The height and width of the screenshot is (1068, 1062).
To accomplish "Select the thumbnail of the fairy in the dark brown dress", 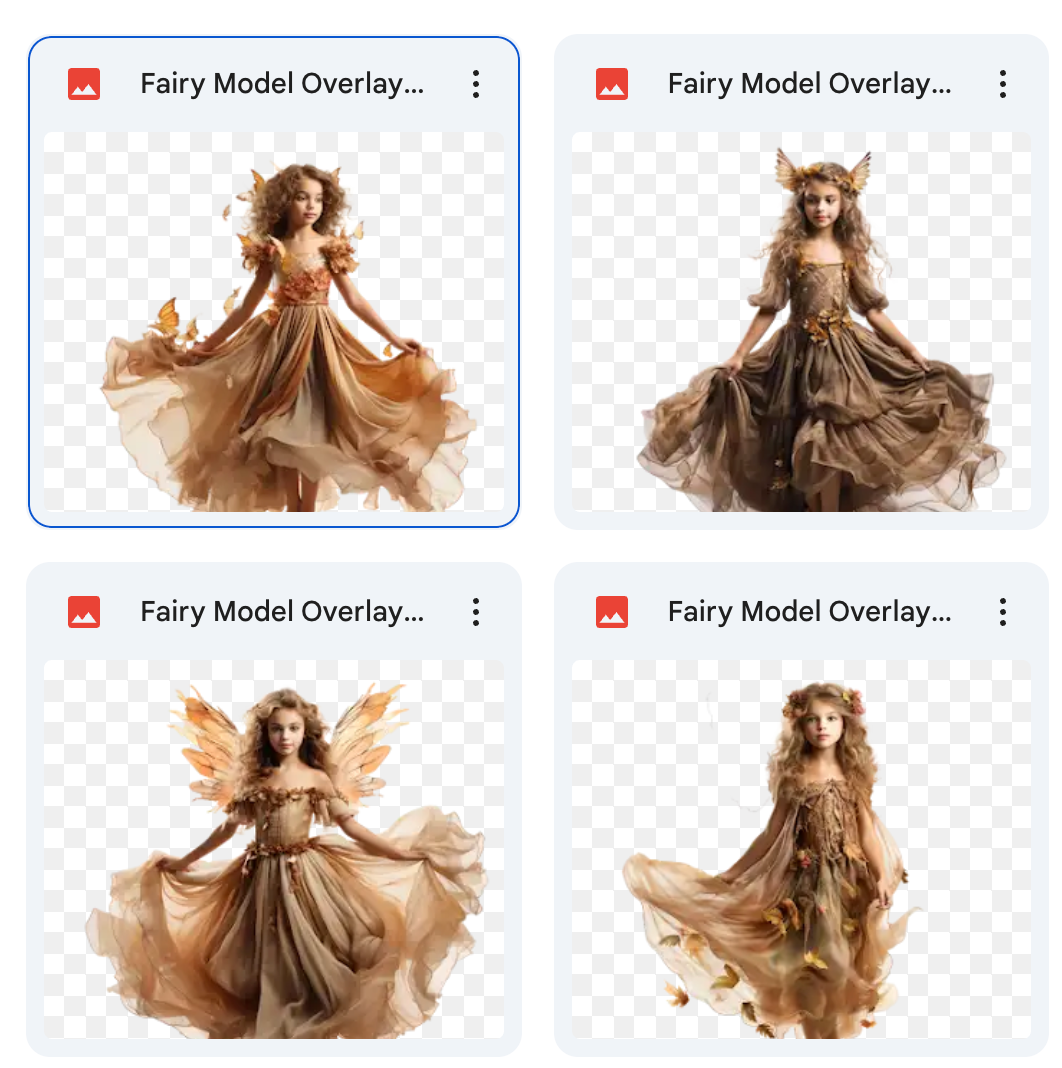I will [801, 321].
